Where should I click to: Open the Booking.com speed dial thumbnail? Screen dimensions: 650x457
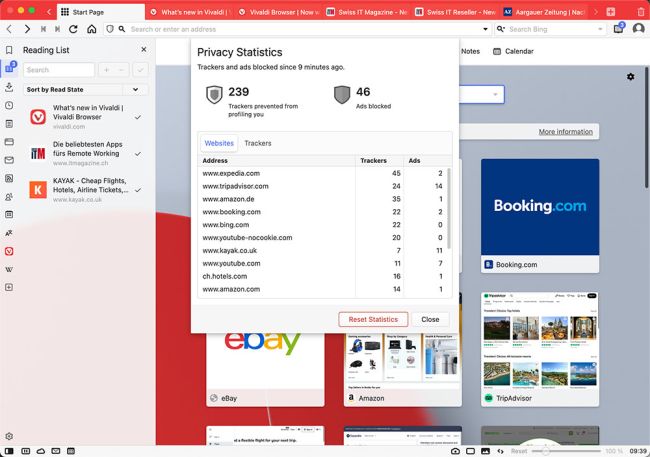point(540,216)
